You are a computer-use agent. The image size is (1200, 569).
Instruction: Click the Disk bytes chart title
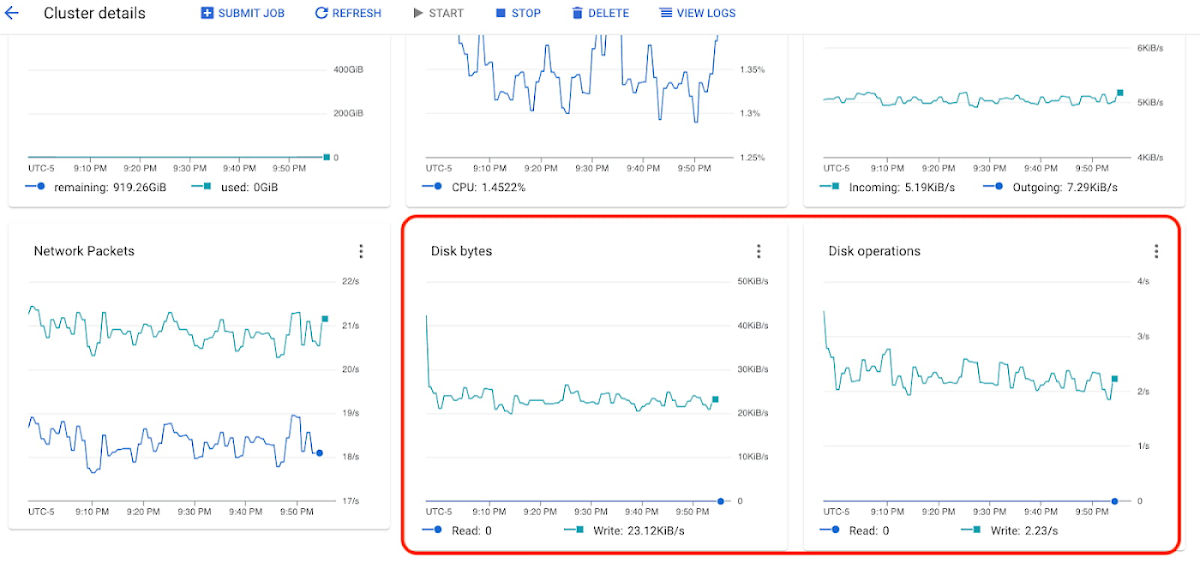pyautogui.click(x=461, y=251)
